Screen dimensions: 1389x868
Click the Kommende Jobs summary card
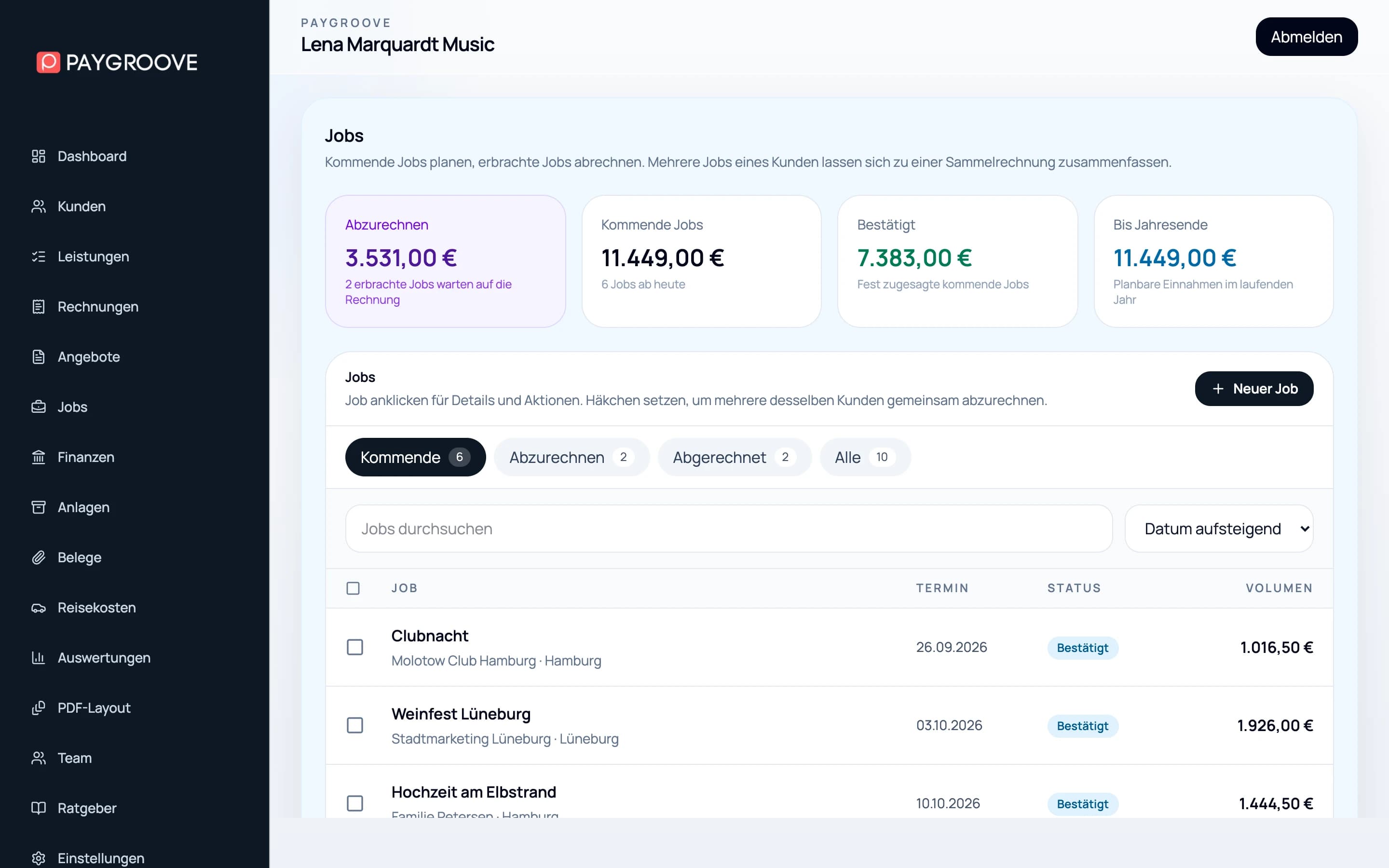click(x=701, y=261)
